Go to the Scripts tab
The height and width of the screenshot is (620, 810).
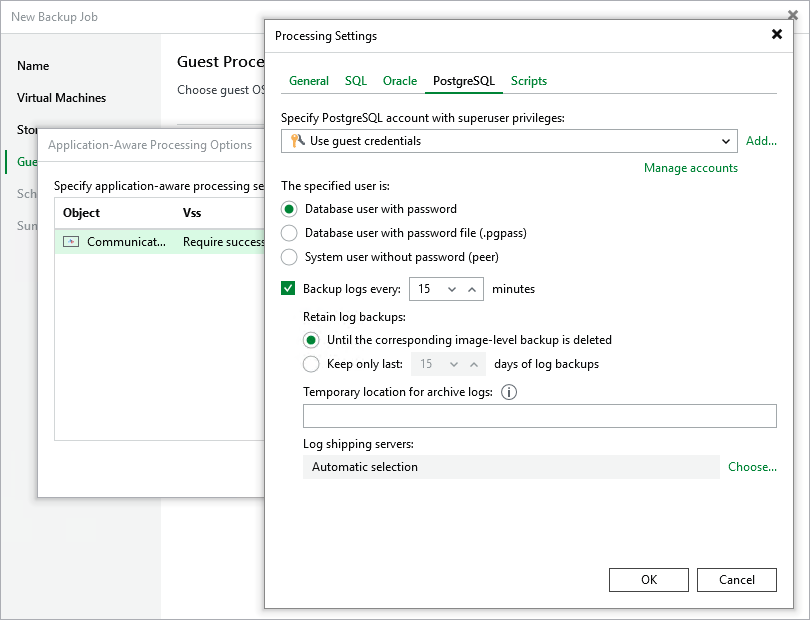[x=528, y=81]
